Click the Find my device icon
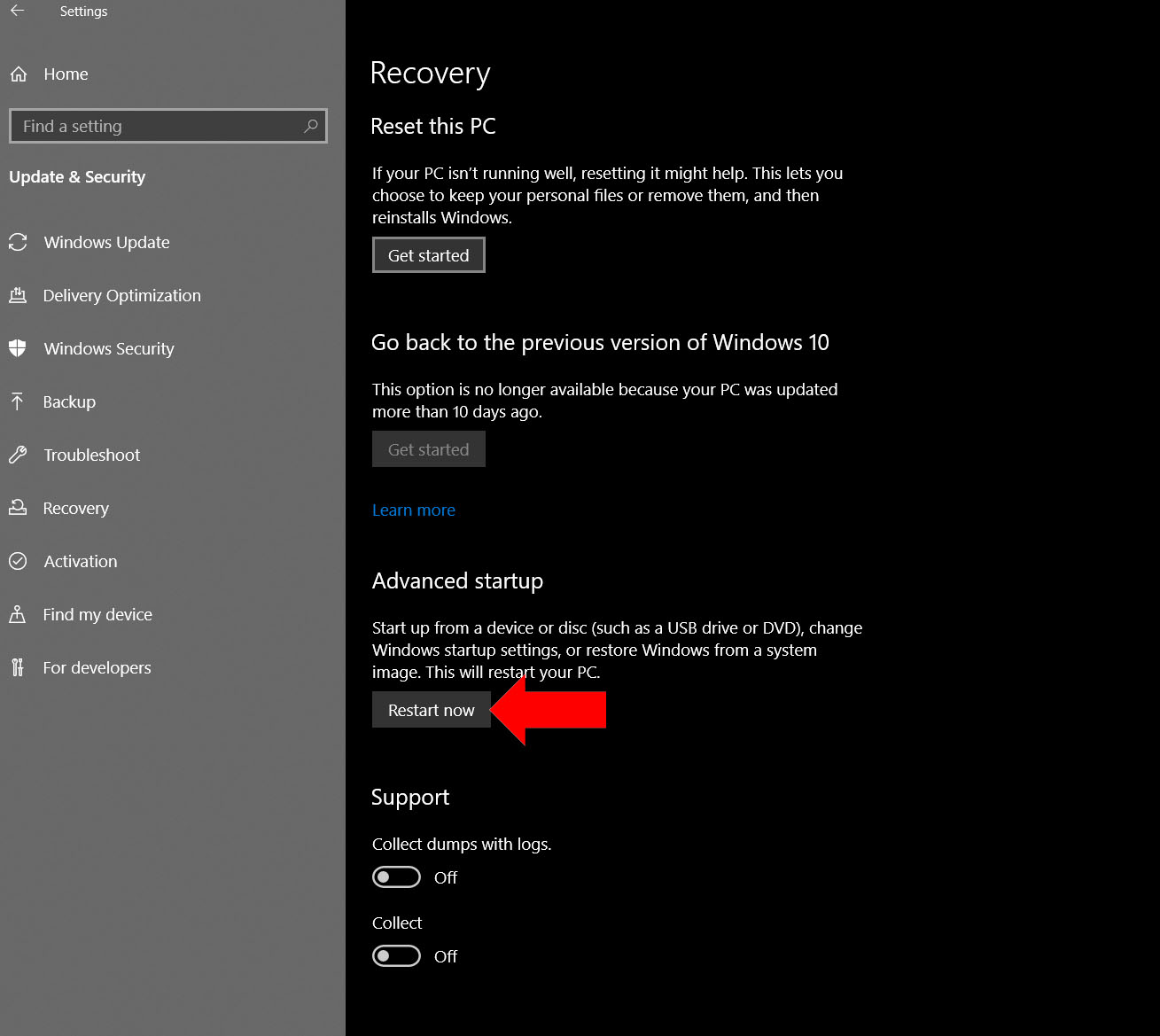1160x1036 pixels. 18,614
